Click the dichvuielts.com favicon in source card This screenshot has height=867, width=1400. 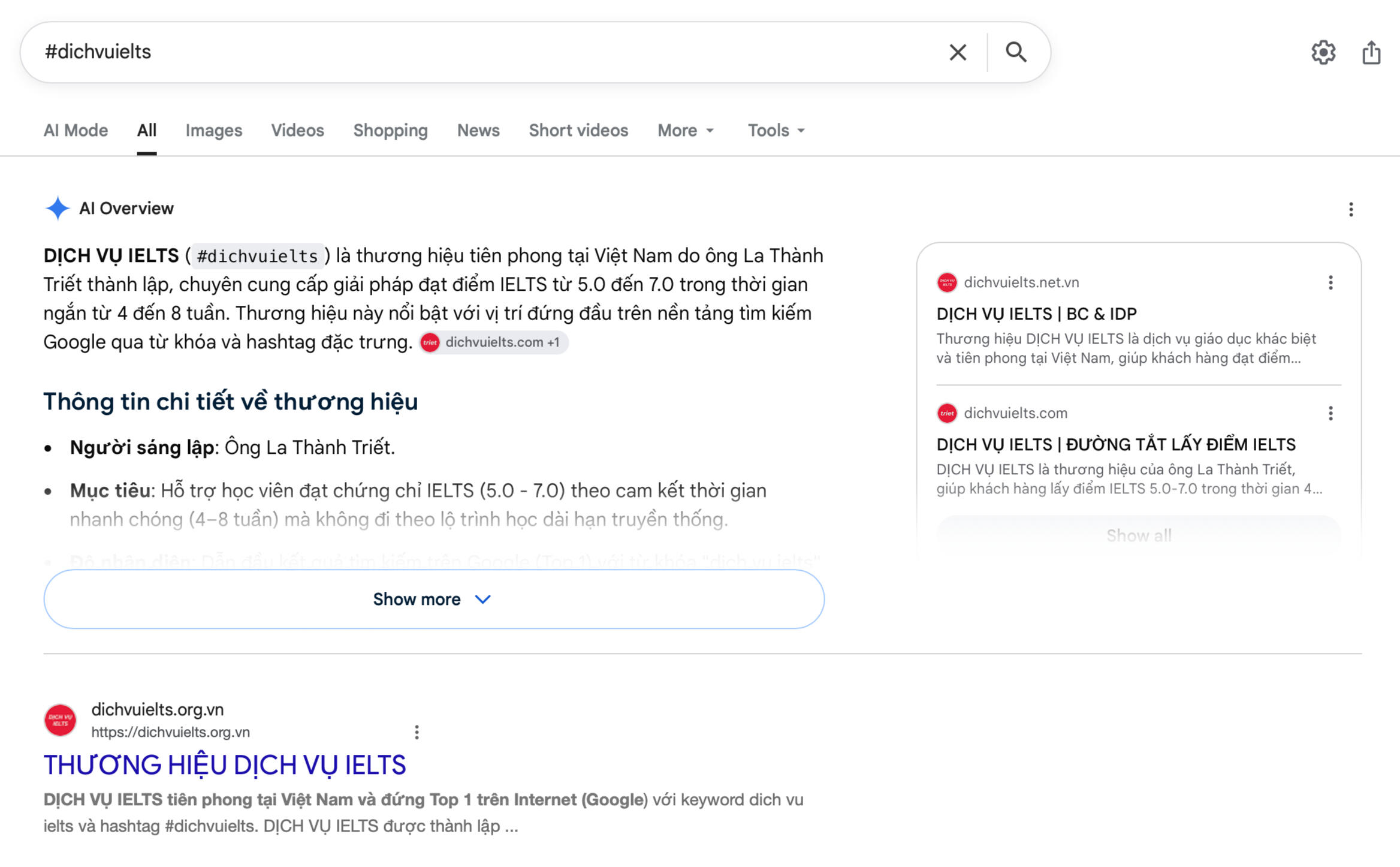[947, 413]
